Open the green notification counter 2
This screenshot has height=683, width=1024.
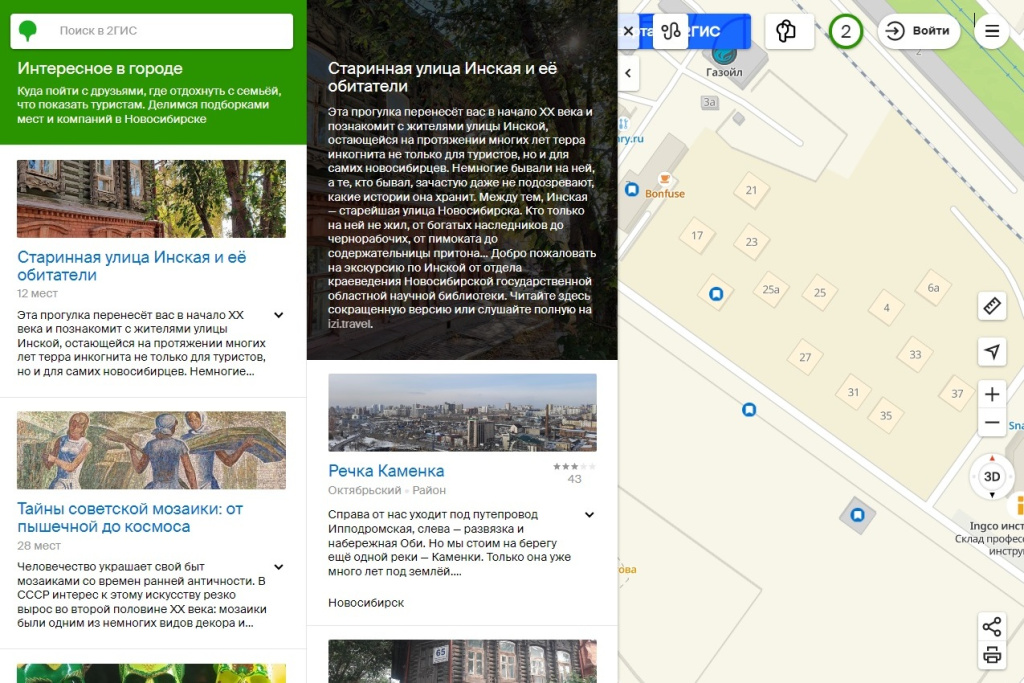point(846,31)
